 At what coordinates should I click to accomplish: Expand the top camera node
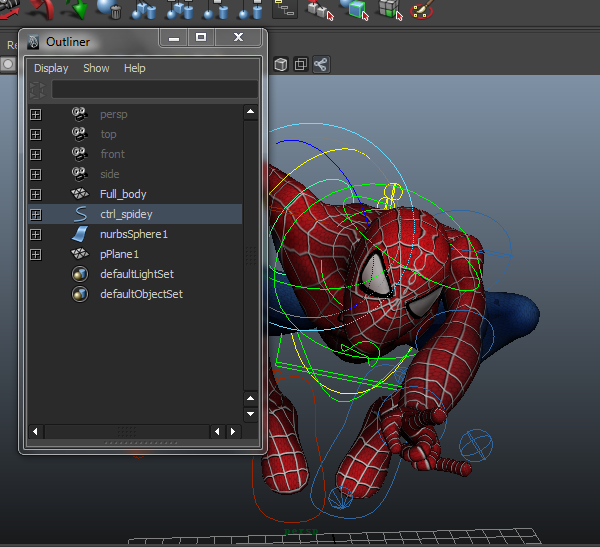tap(36, 134)
